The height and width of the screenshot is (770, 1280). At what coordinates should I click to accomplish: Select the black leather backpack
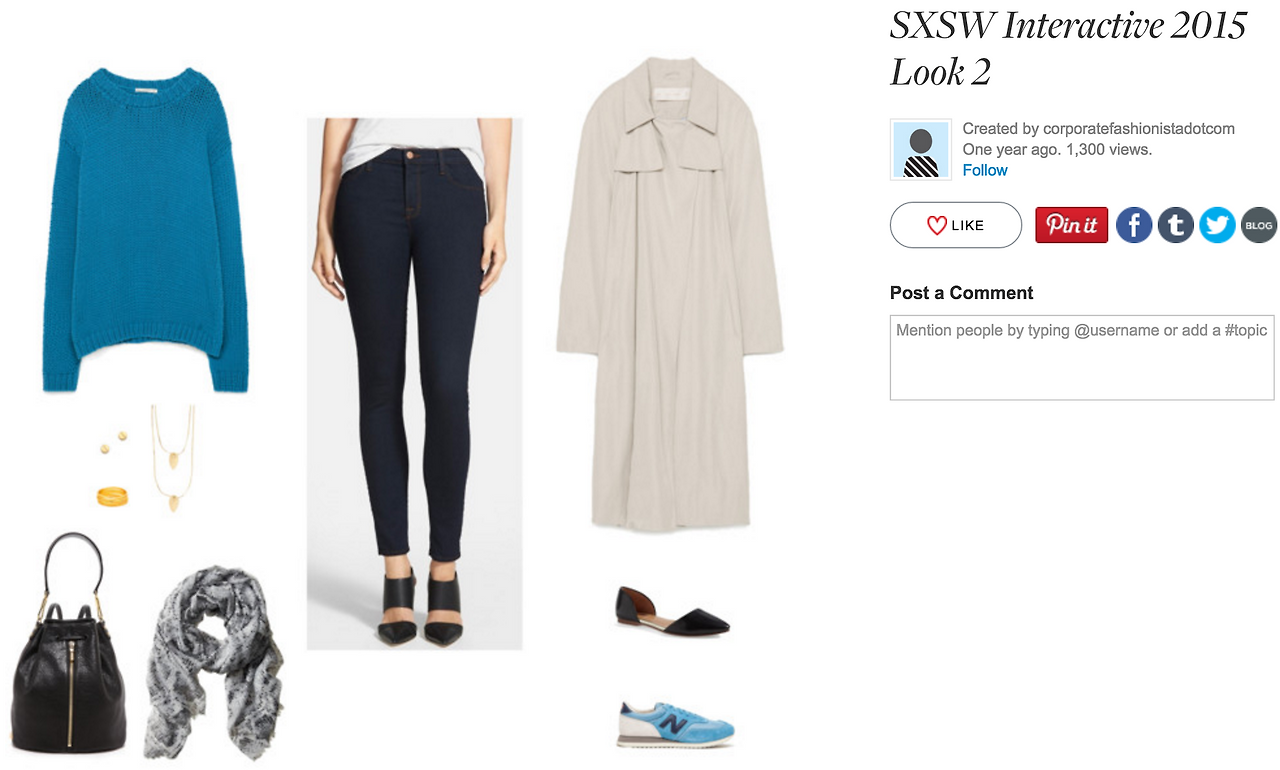[x=69, y=643]
